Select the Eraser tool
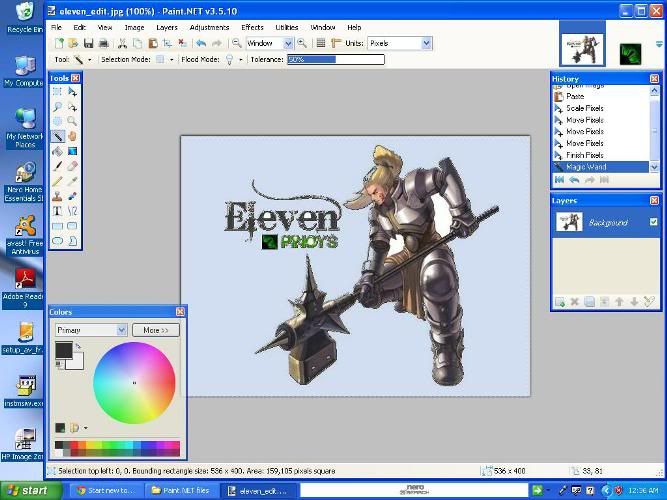Image resolution: width=667 pixels, height=500 pixels. click(x=72, y=166)
